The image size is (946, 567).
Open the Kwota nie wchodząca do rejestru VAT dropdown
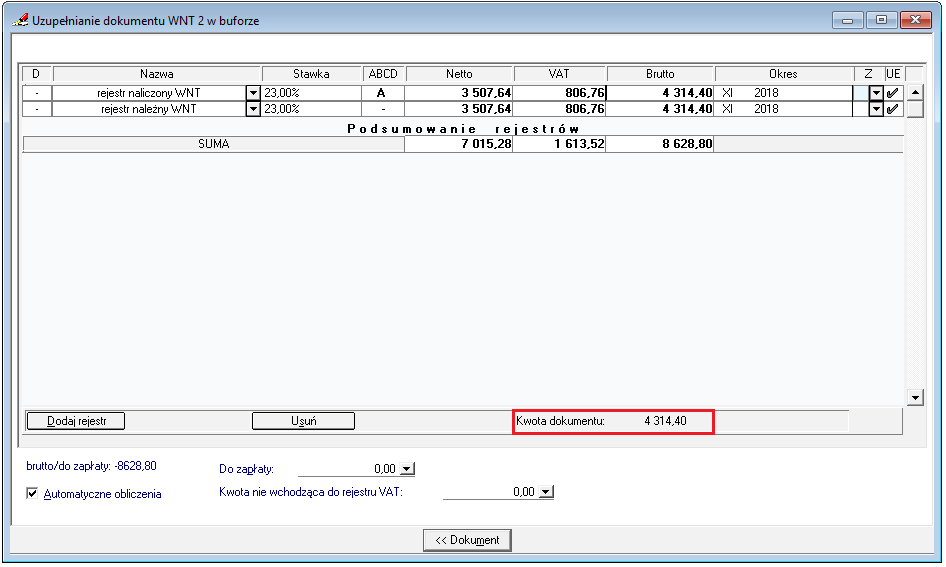[546, 492]
